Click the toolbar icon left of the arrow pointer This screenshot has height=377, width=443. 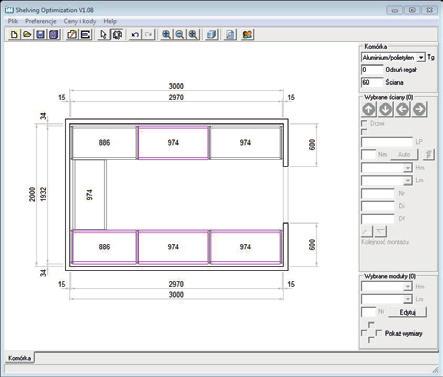pyautogui.click(x=85, y=34)
